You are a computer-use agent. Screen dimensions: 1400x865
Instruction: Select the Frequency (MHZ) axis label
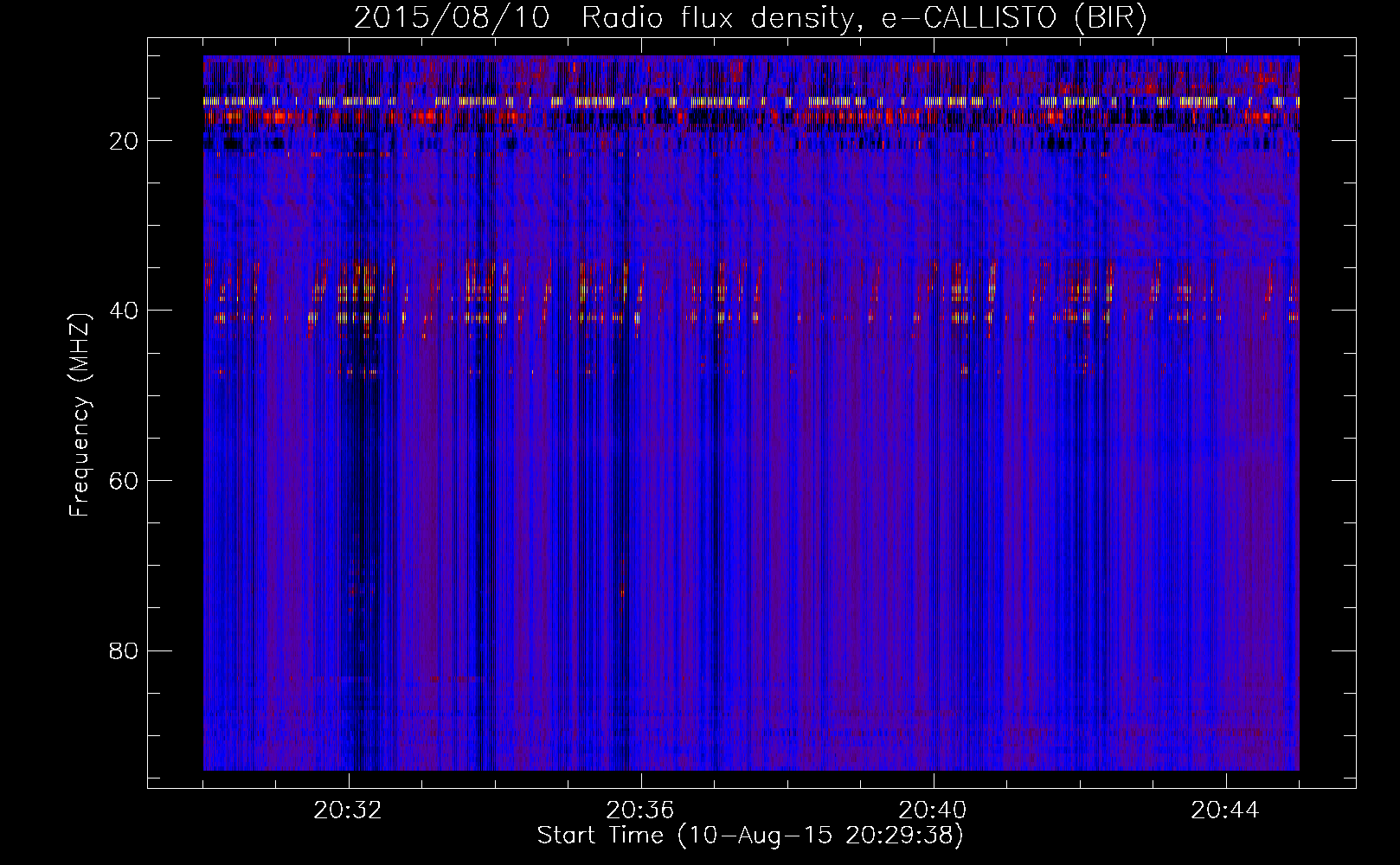click(x=79, y=416)
